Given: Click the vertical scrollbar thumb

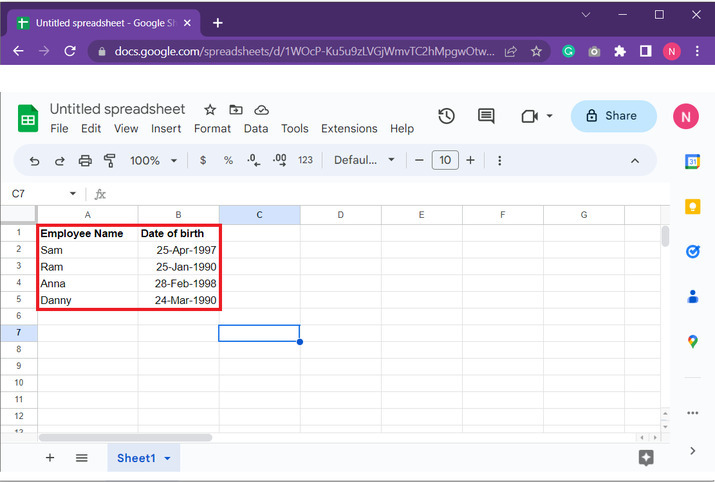Looking at the screenshot, I should click(665, 236).
